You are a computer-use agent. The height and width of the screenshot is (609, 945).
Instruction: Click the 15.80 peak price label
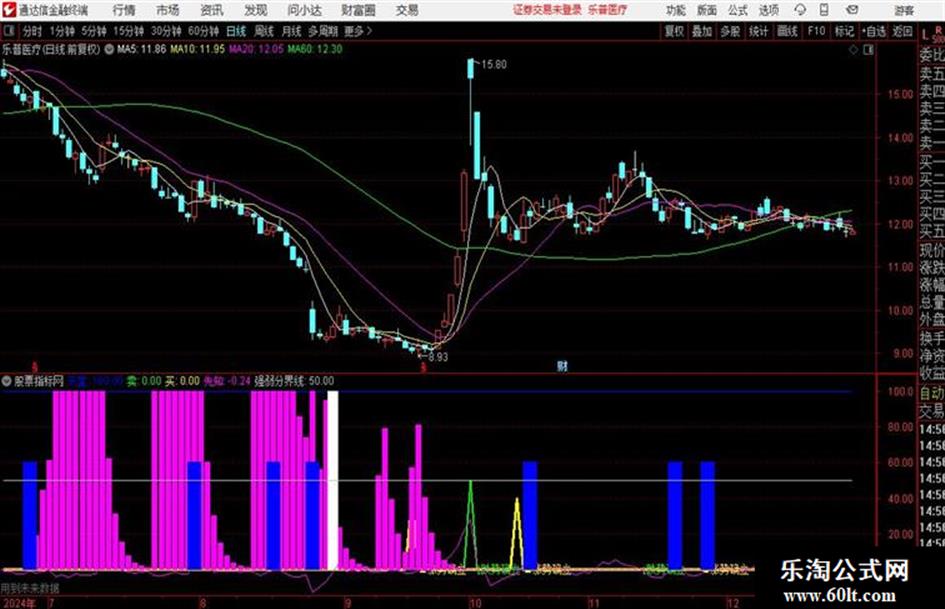[x=494, y=65]
